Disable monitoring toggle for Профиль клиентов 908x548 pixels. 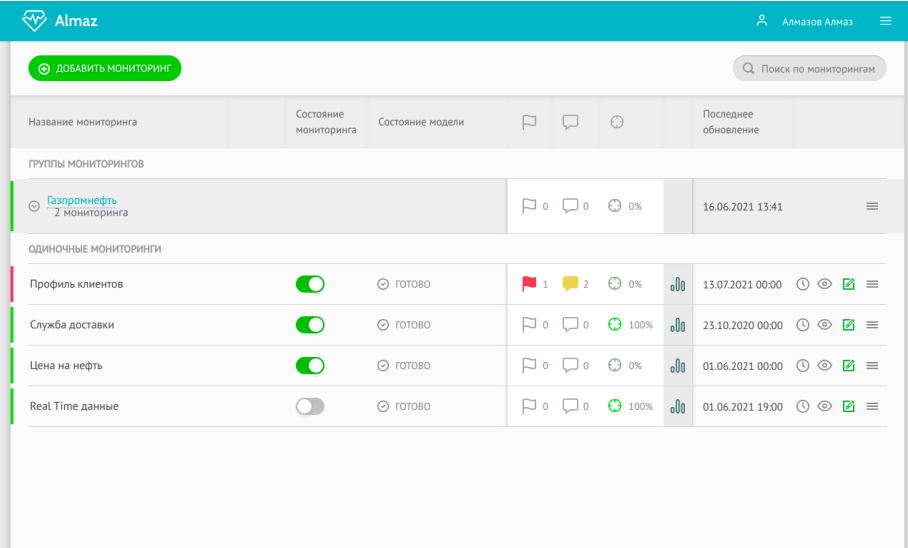310,284
